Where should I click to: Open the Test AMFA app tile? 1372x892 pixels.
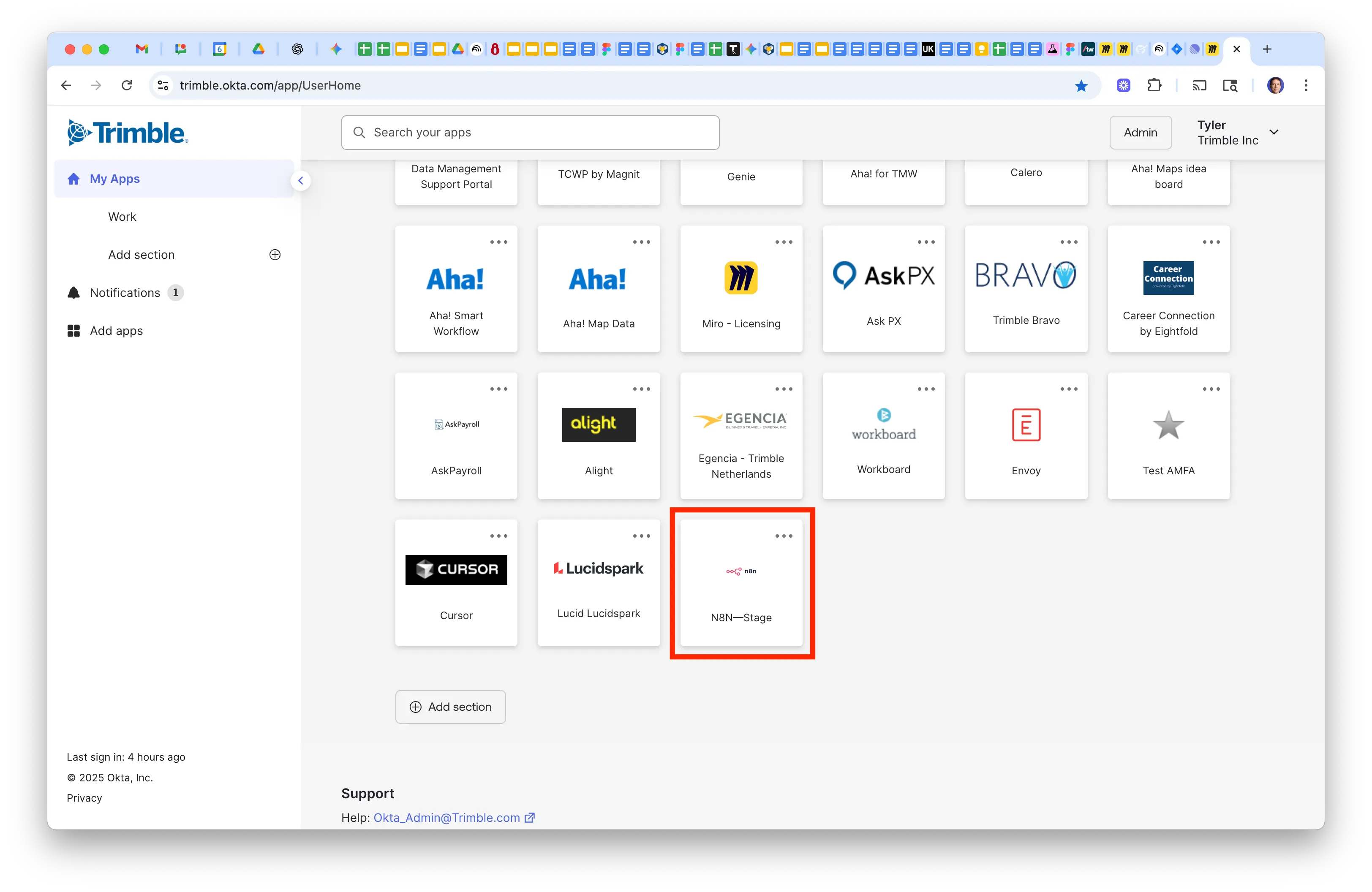coord(1168,435)
